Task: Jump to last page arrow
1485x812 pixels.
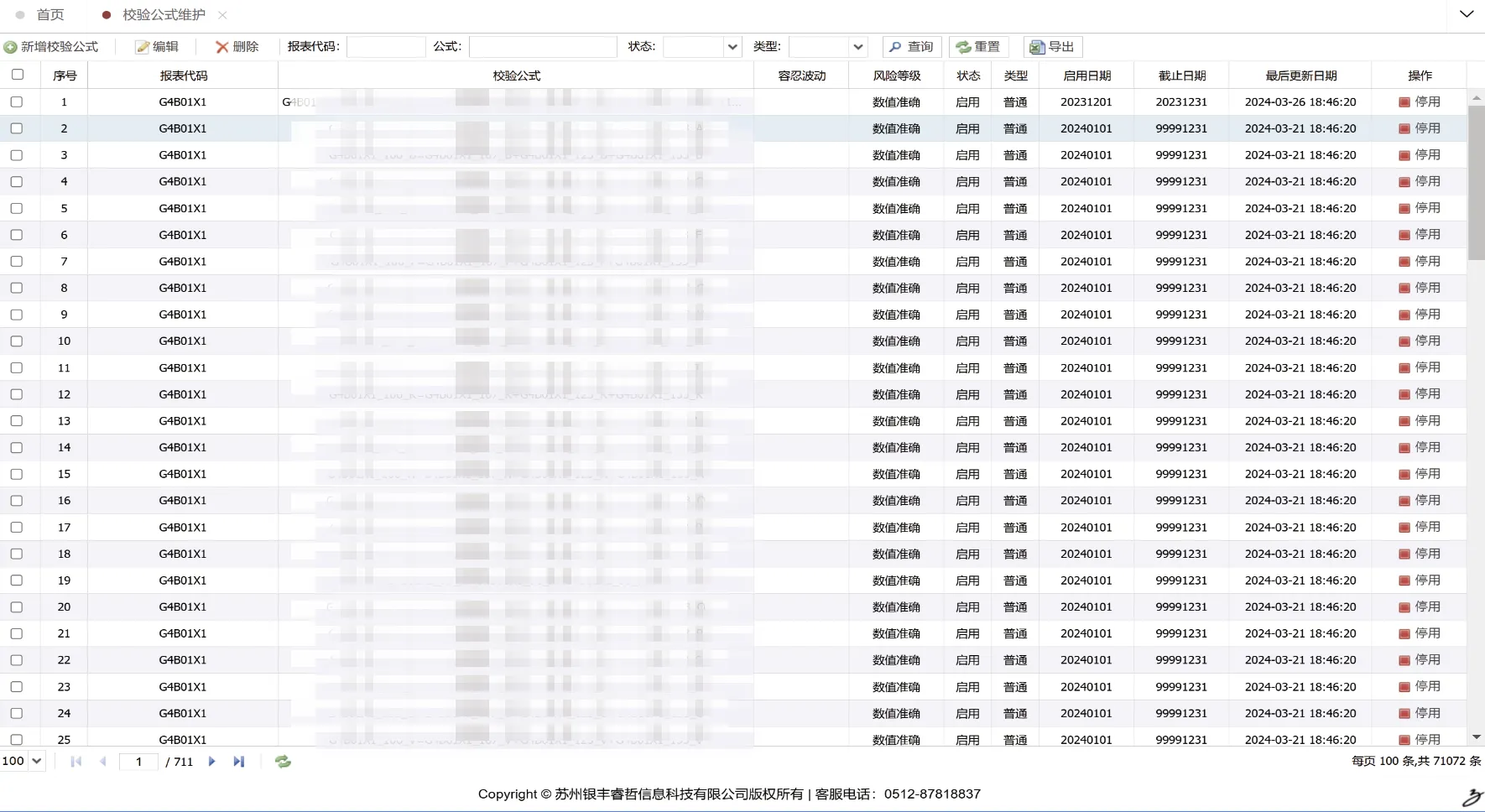Action: pos(239,762)
